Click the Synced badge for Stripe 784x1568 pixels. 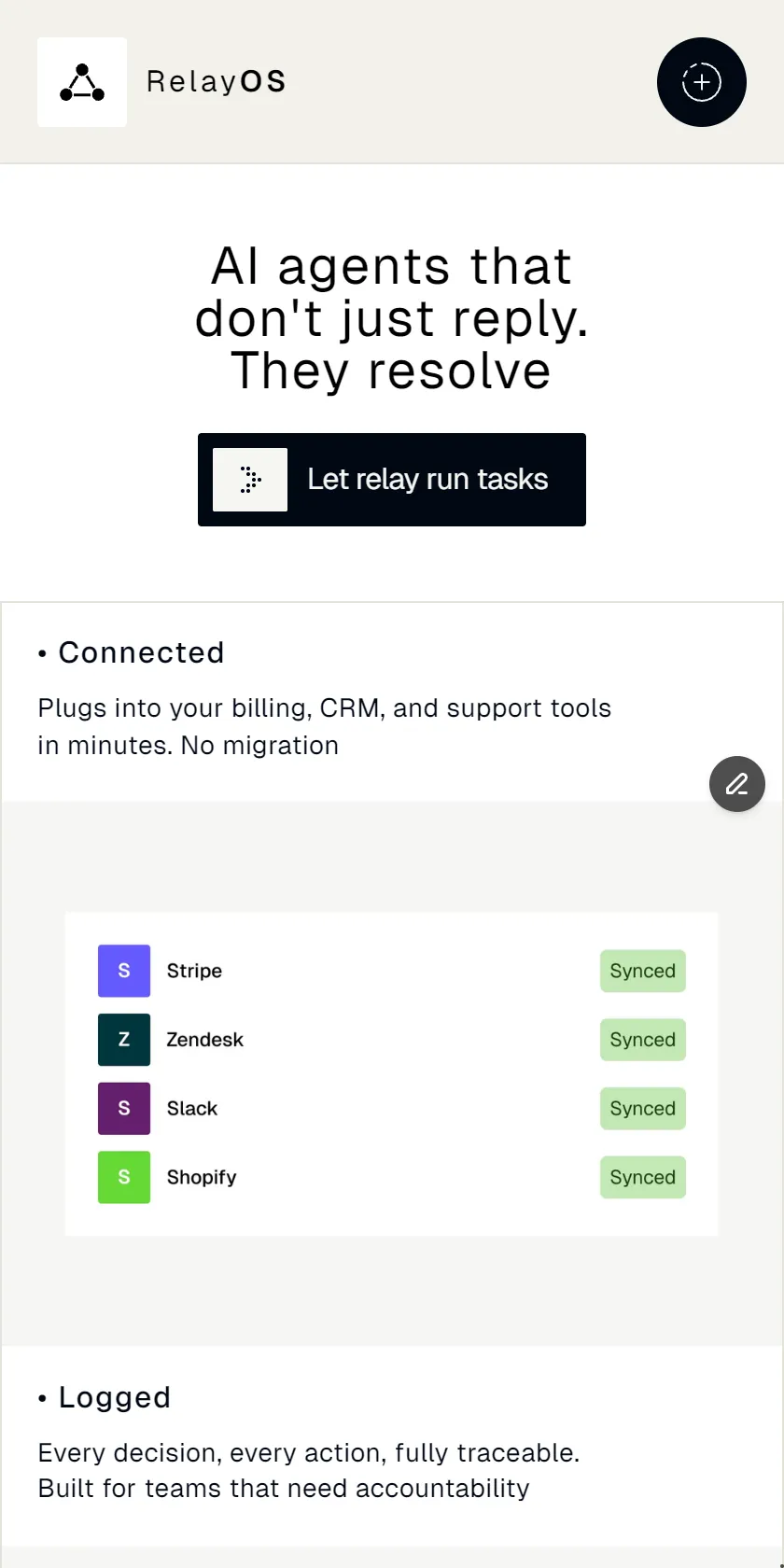click(x=643, y=971)
